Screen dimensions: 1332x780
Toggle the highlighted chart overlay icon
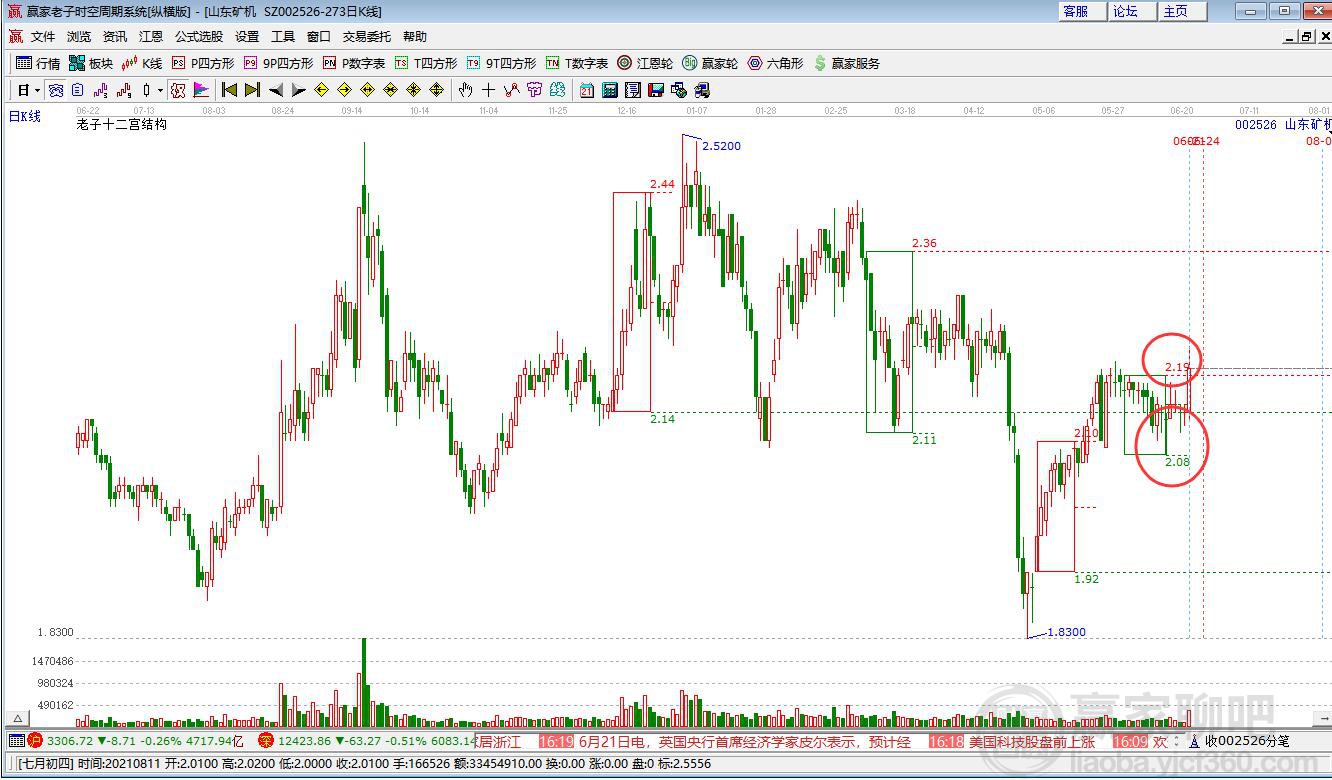tap(56, 90)
